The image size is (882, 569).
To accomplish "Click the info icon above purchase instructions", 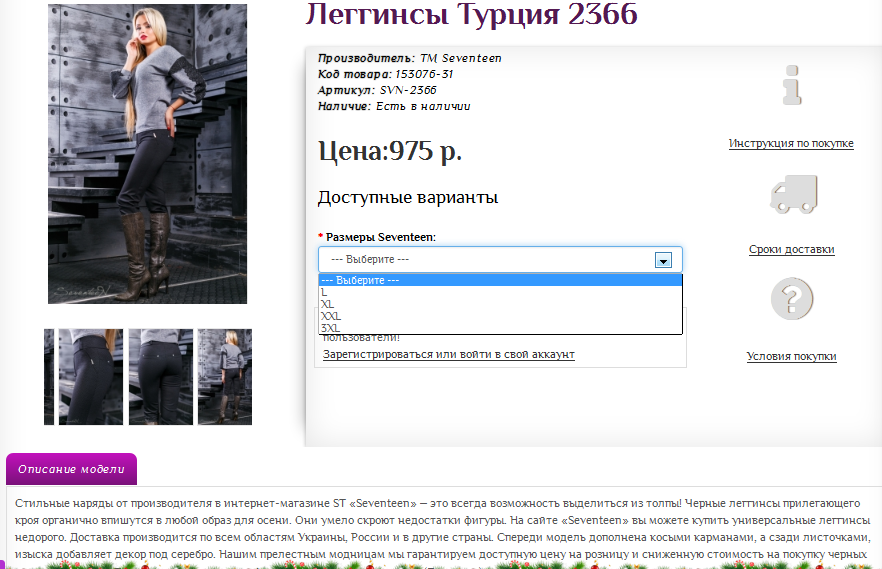I will pos(792,85).
